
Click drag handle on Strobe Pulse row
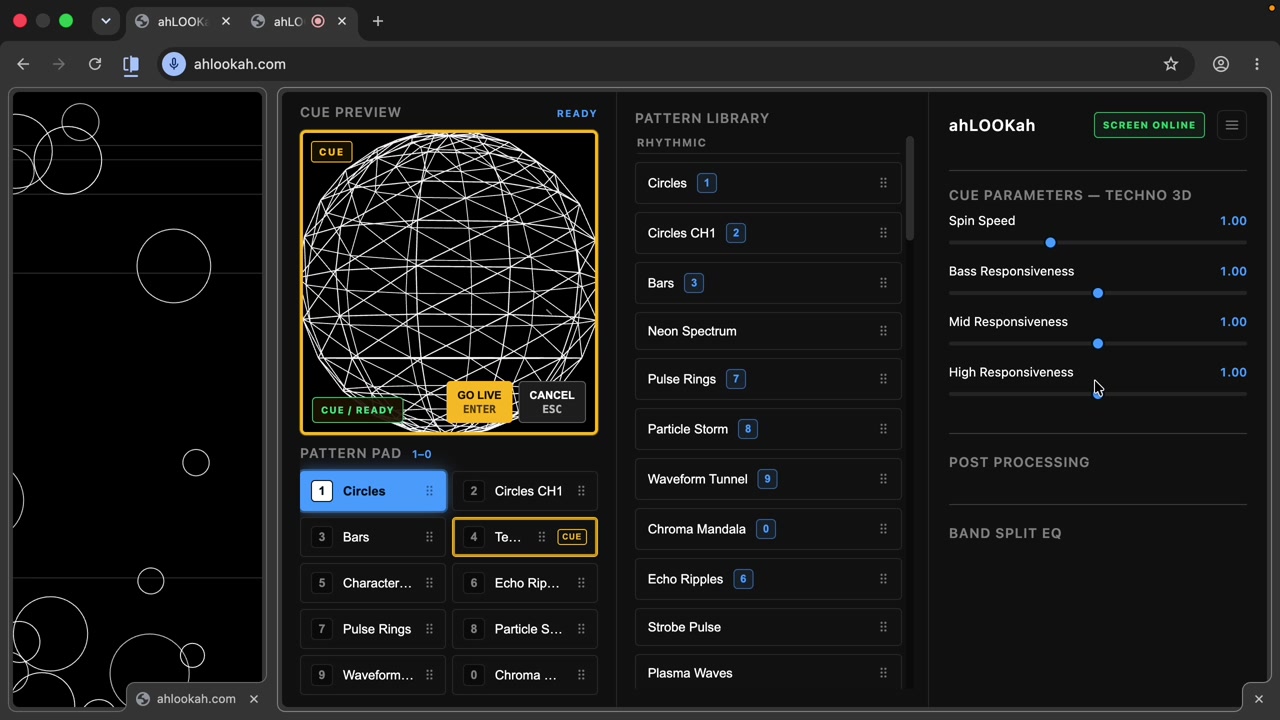click(883, 627)
